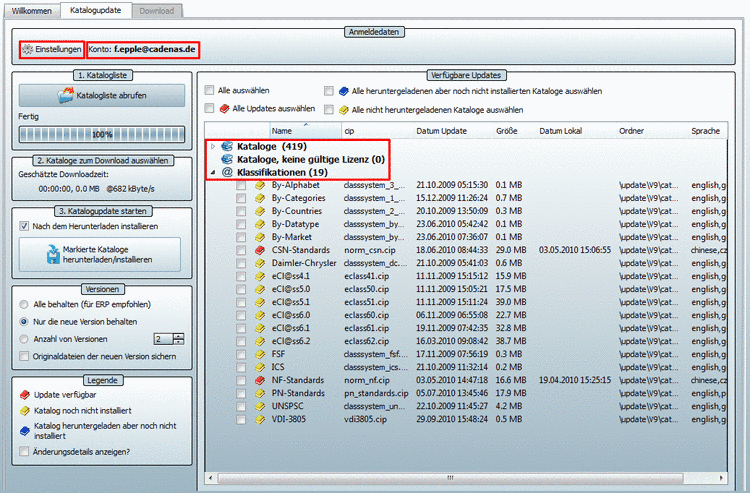Viewport: 750px width, 493px height.
Task: Open Einstellungen gear icon
Action: [x=27, y=49]
